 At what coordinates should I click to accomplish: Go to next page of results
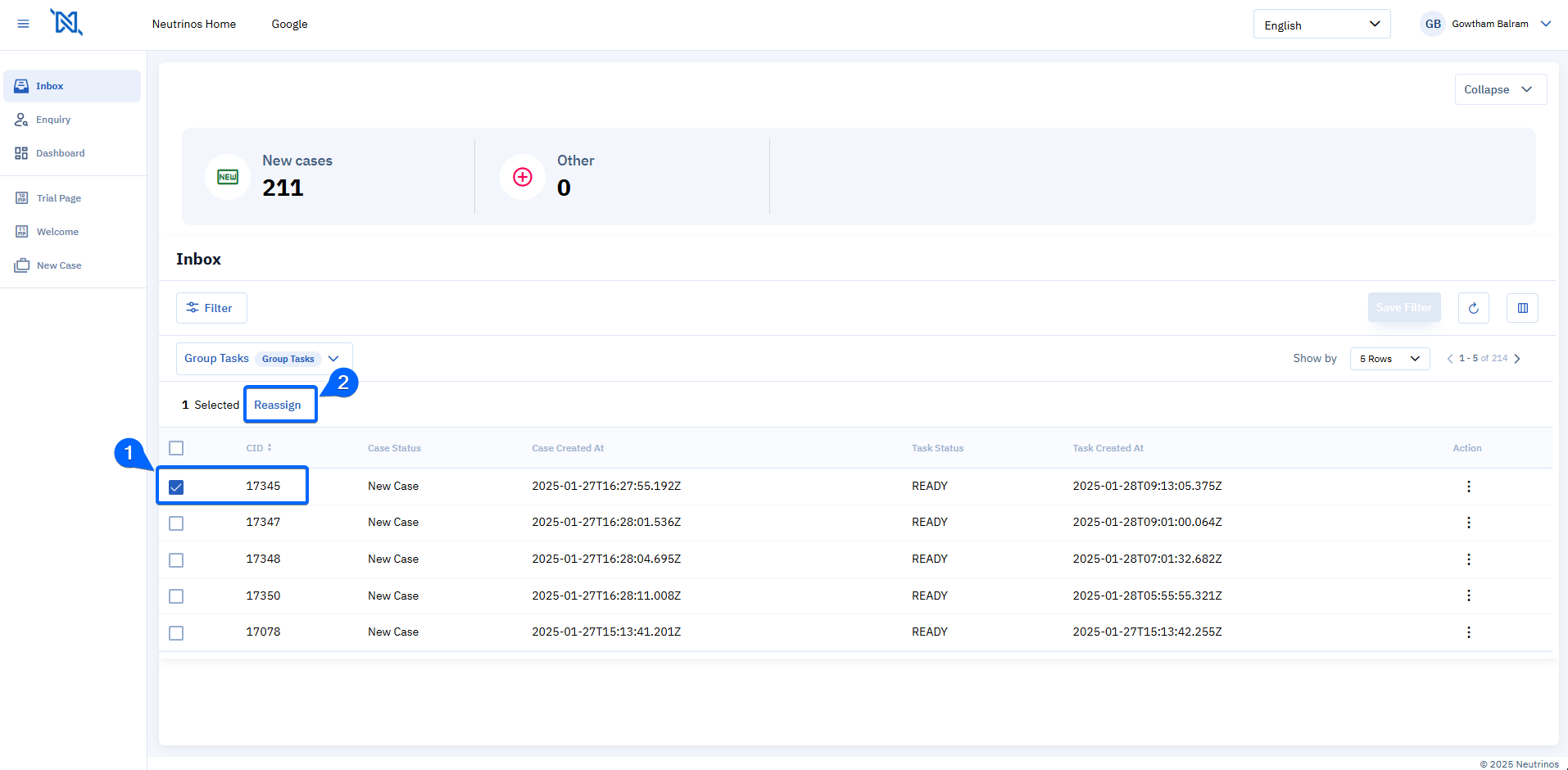(1517, 359)
